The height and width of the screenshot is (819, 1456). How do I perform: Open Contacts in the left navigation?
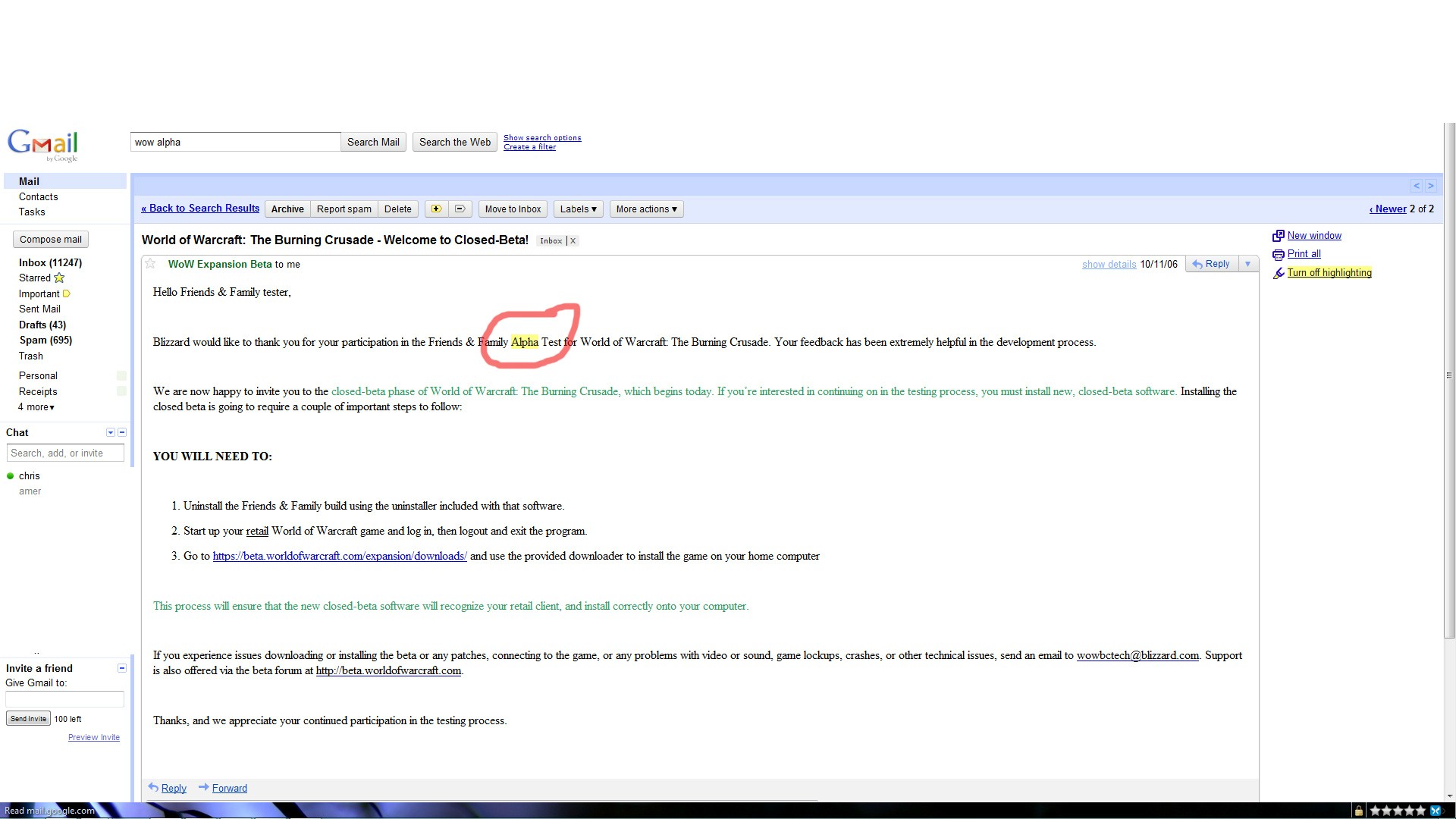click(x=39, y=197)
